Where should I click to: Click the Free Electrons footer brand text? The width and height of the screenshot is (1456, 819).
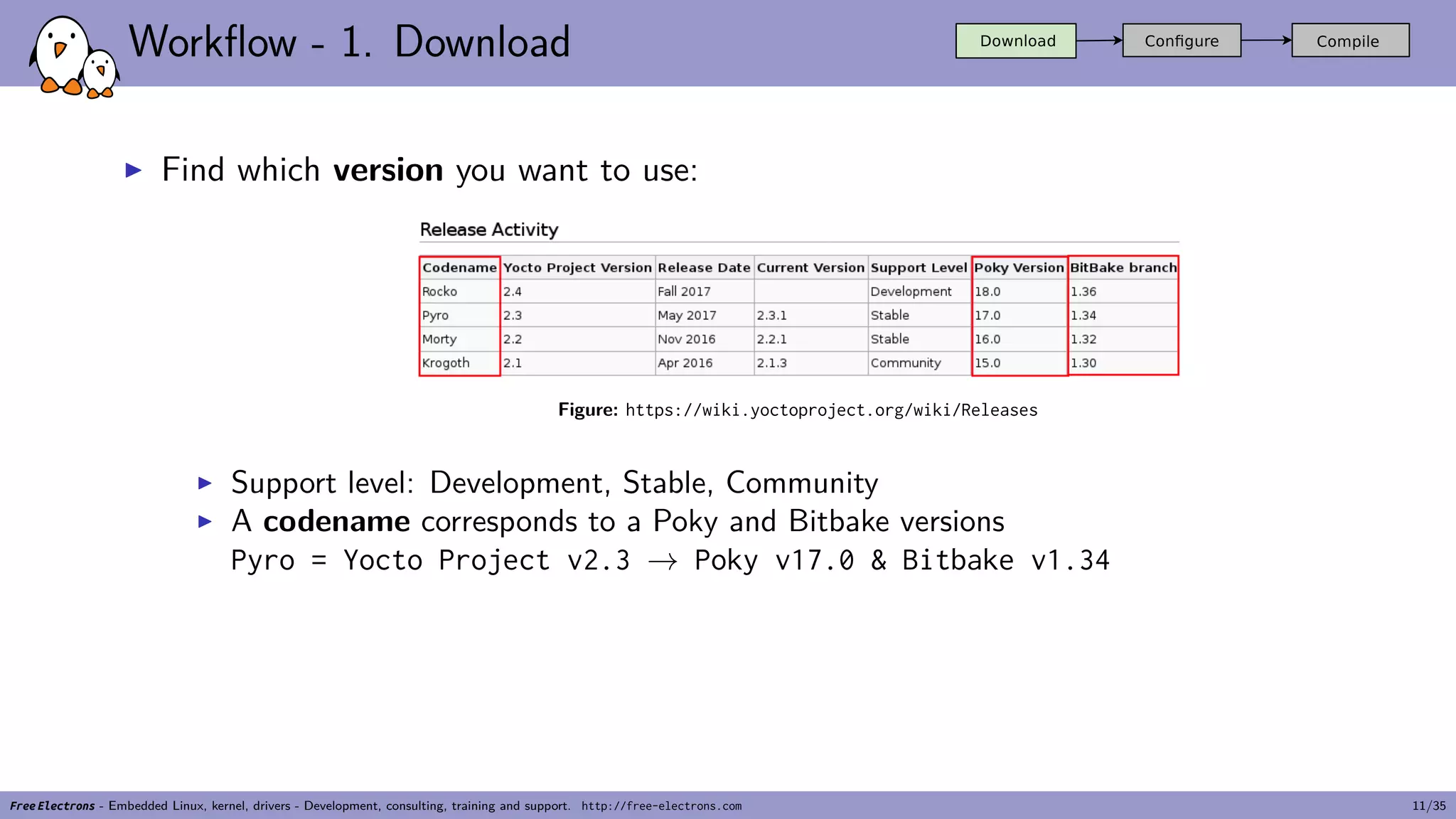(x=52, y=805)
